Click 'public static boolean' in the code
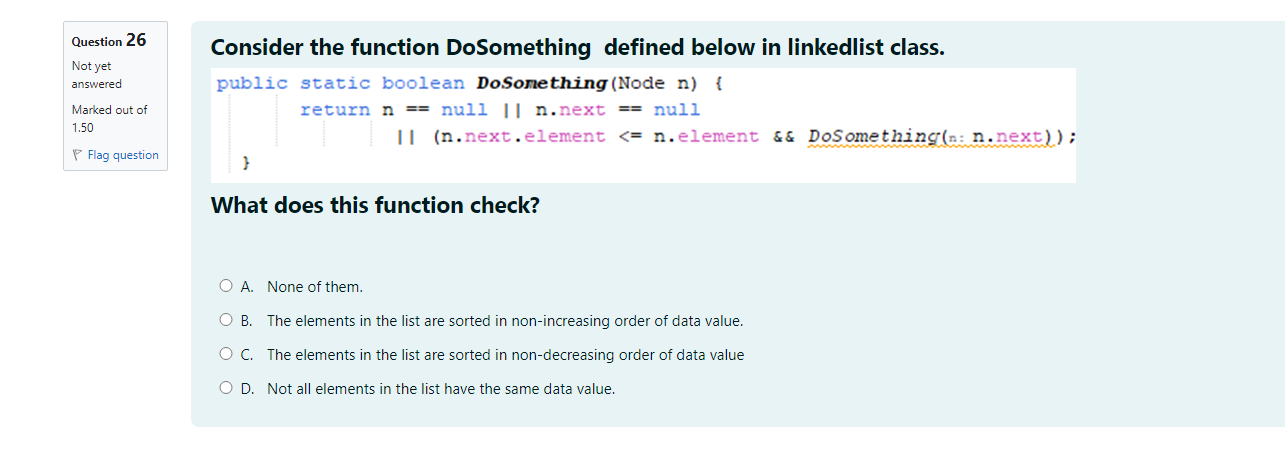This screenshot has height=453, width=1285. [341, 83]
